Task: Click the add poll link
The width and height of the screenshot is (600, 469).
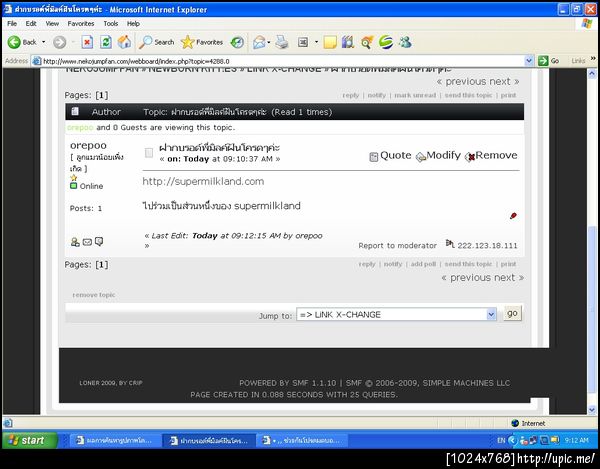Action: coord(423,264)
